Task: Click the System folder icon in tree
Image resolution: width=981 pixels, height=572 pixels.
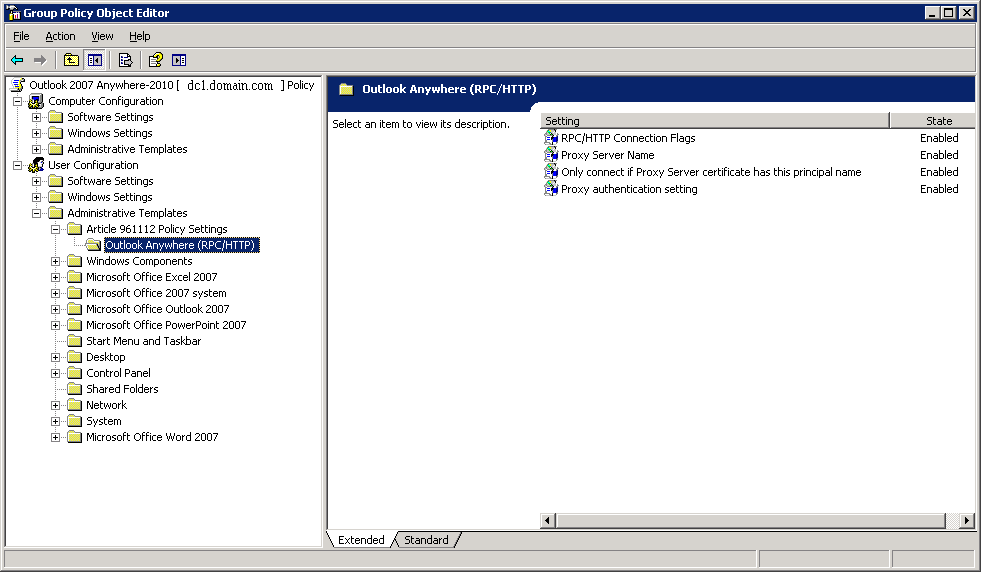Action: coord(74,421)
